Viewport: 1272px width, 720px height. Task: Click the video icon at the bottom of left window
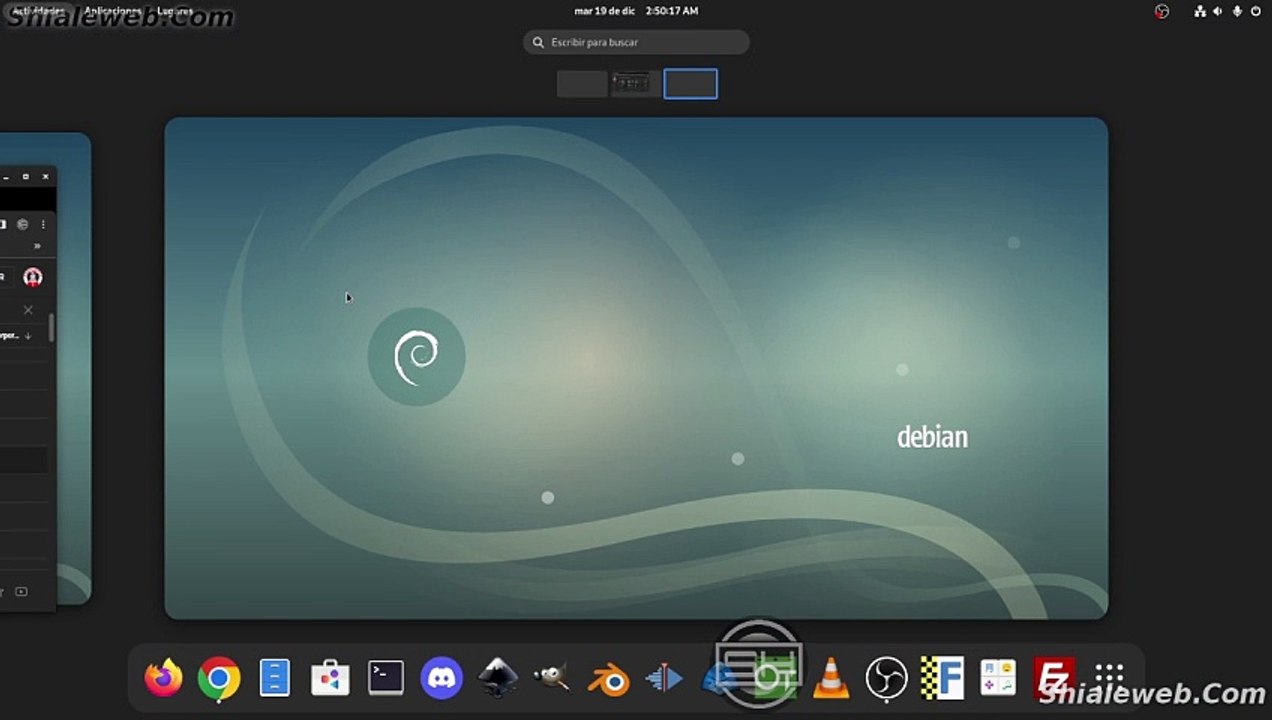click(x=22, y=592)
